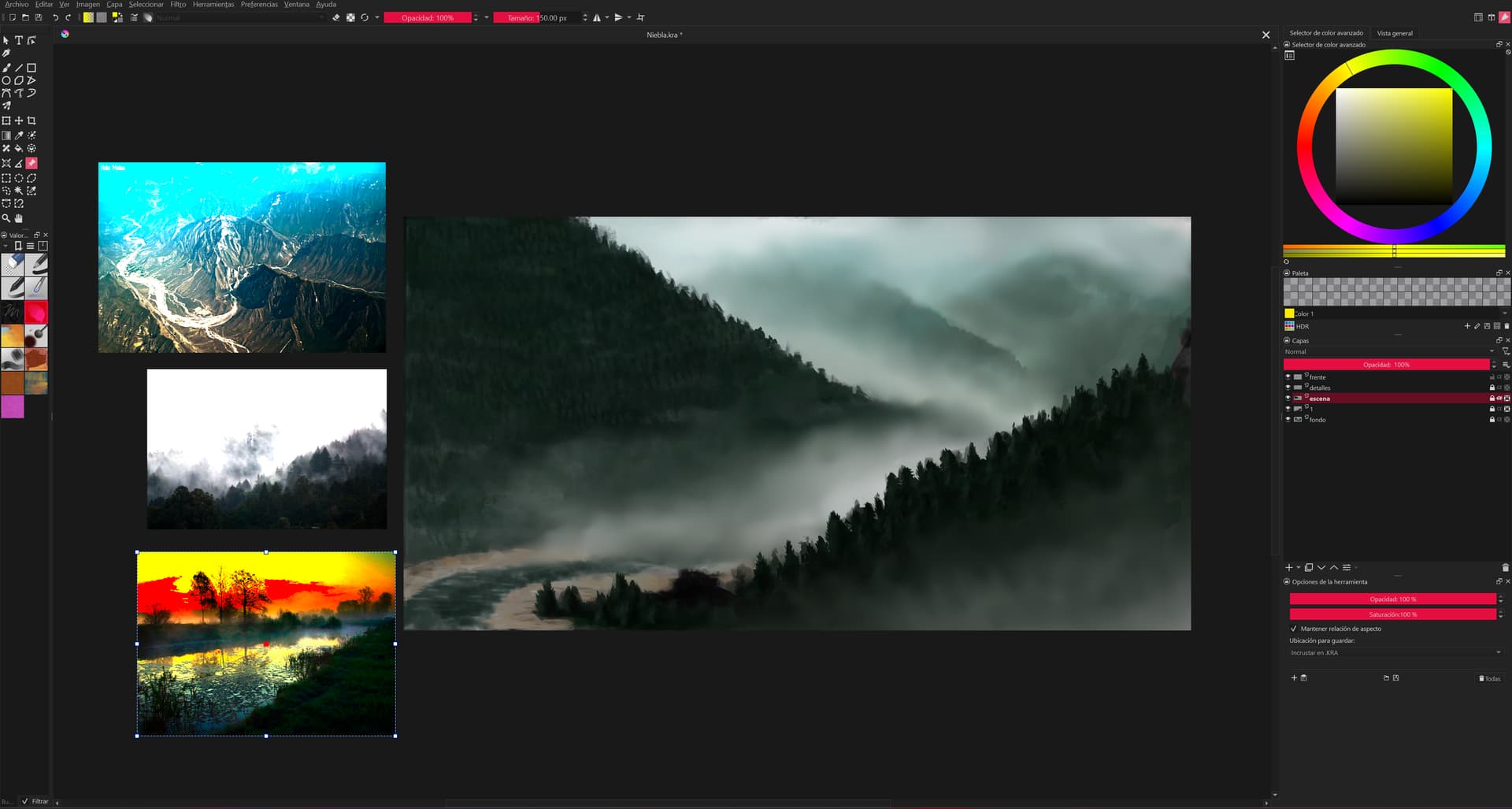Pick the Gradient tool
Viewport: 1512px width, 809px height.
(6, 135)
